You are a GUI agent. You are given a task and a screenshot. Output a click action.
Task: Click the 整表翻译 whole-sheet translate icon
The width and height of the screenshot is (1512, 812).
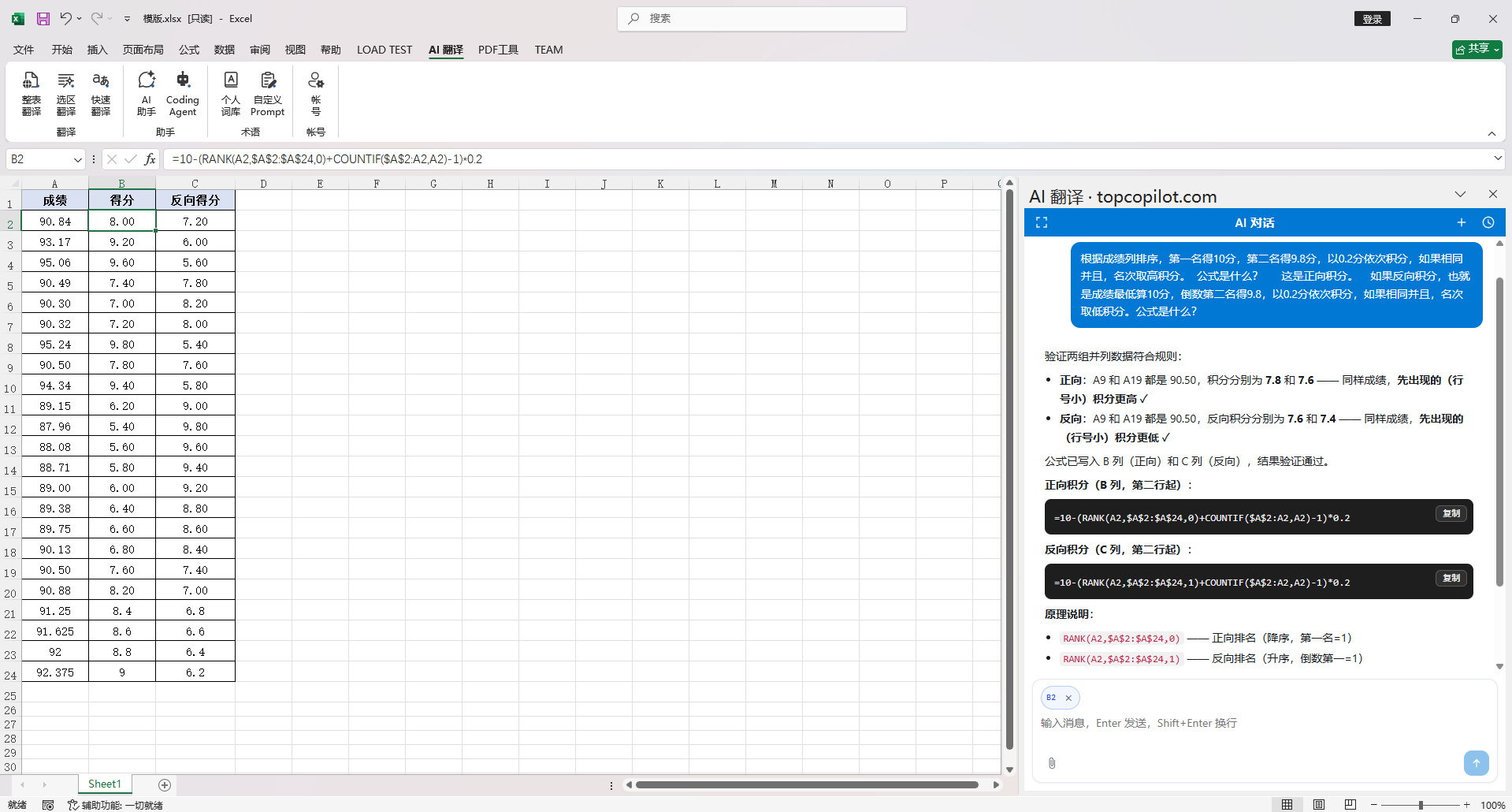(x=32, y=94)
